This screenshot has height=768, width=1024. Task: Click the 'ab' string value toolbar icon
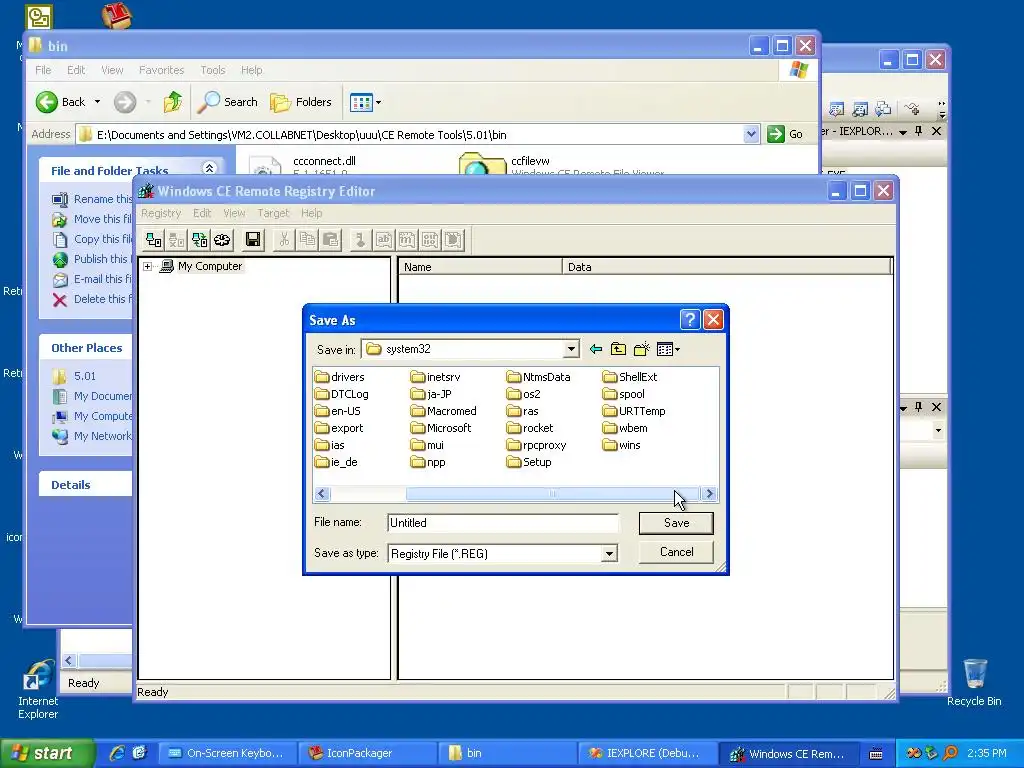(x=383, y=240)
